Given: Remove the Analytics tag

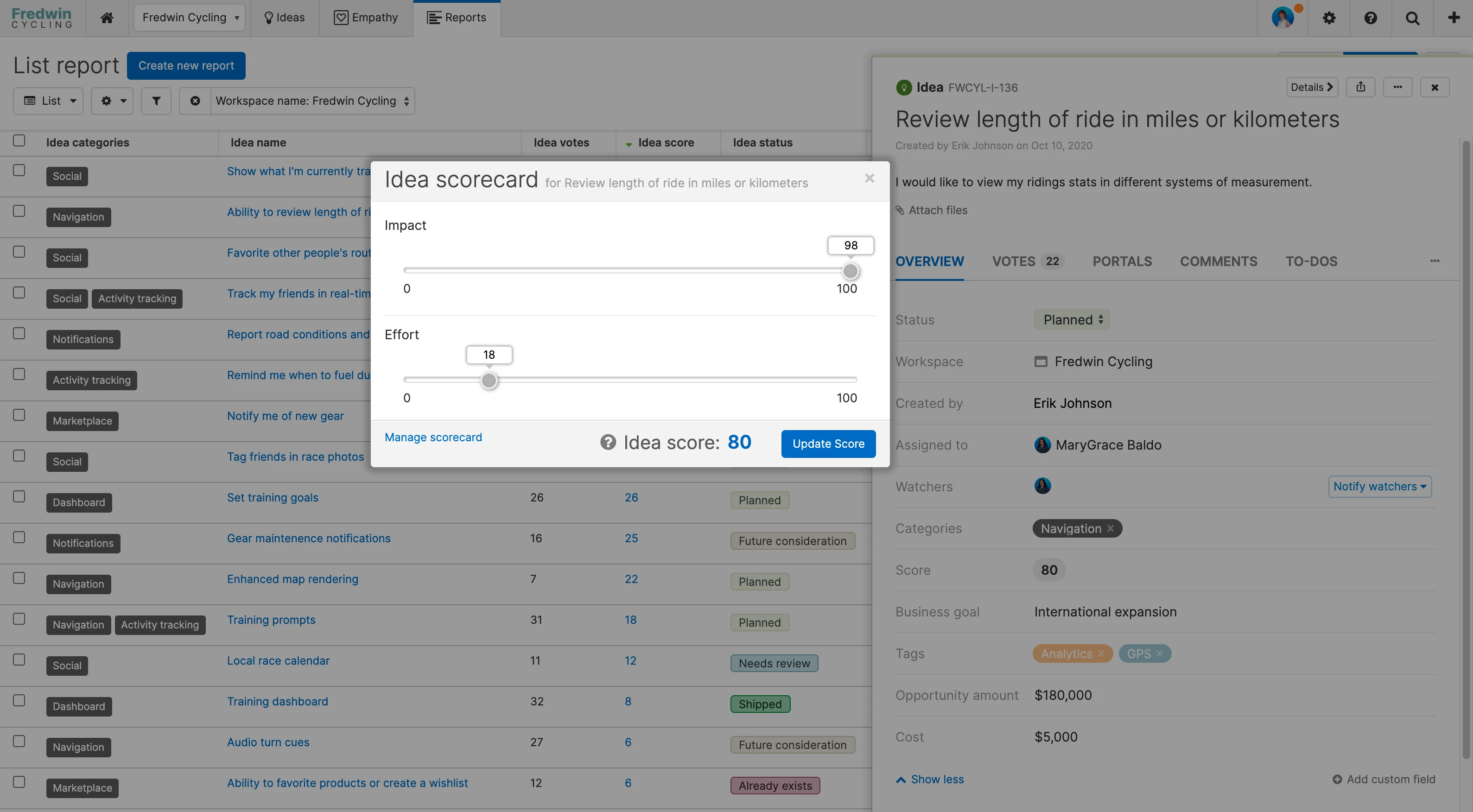Looking at the screenshot, I should [1101, 653].
